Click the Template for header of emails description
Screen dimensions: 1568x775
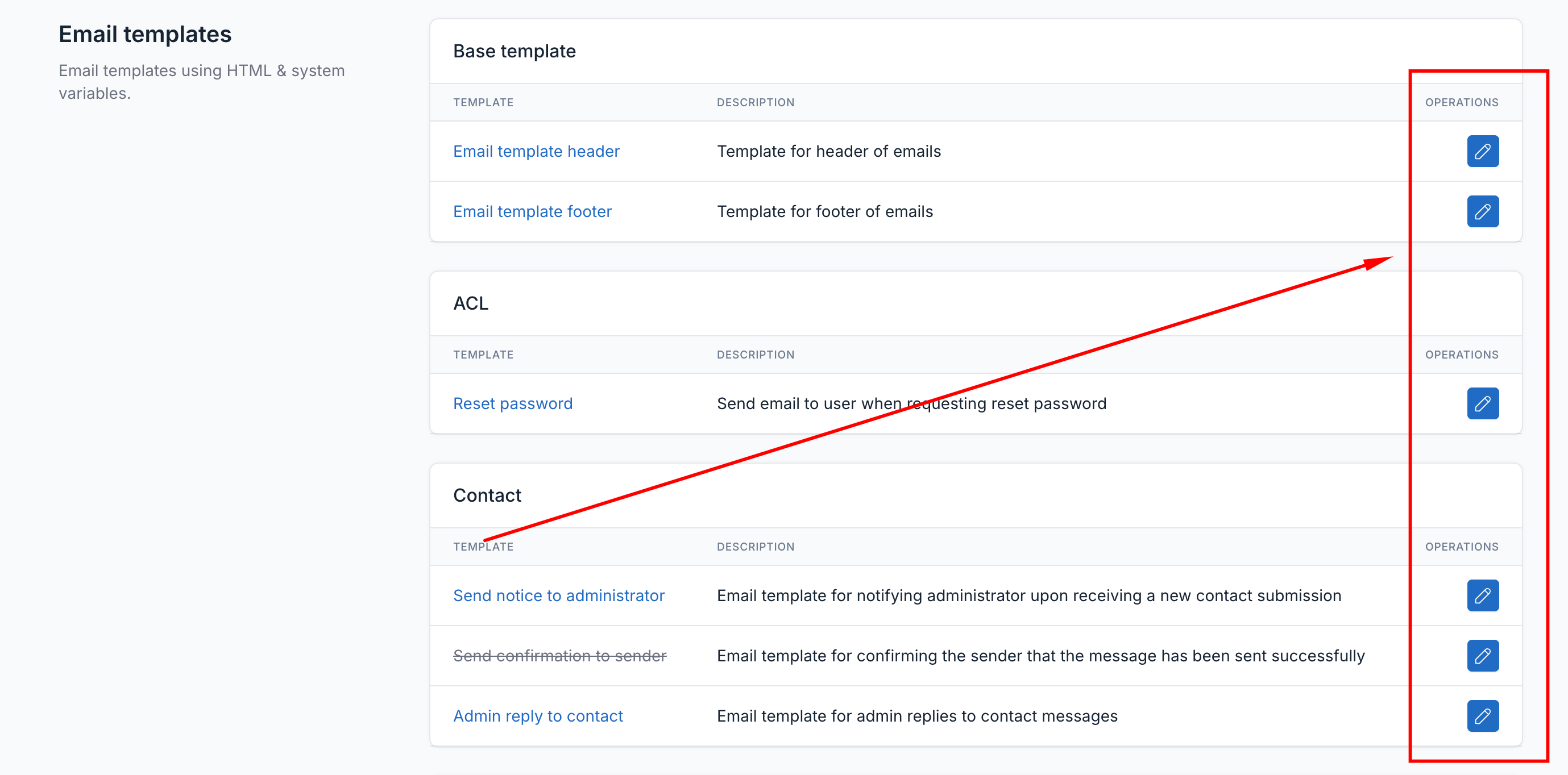click(828, 151)
